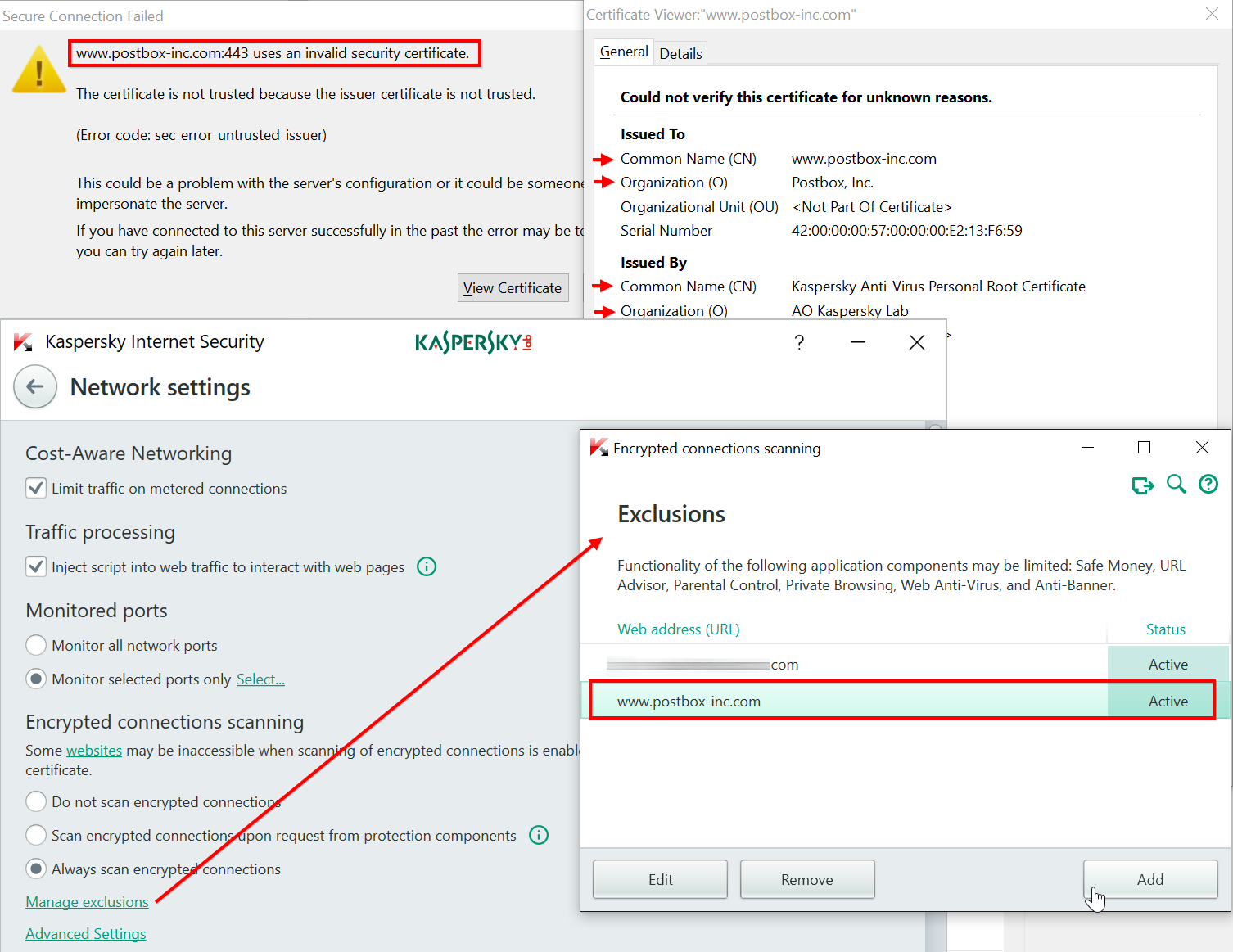
Task: Select the blurred .com exclusion row
Action: click(x=905, y=664)
